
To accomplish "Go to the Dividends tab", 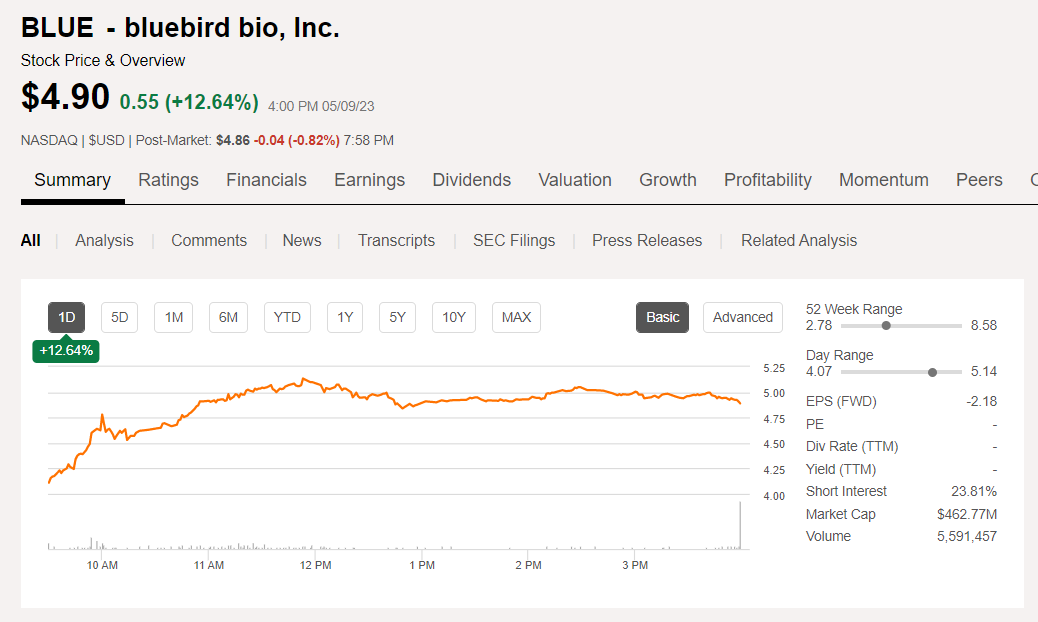I will coord(471,180).
